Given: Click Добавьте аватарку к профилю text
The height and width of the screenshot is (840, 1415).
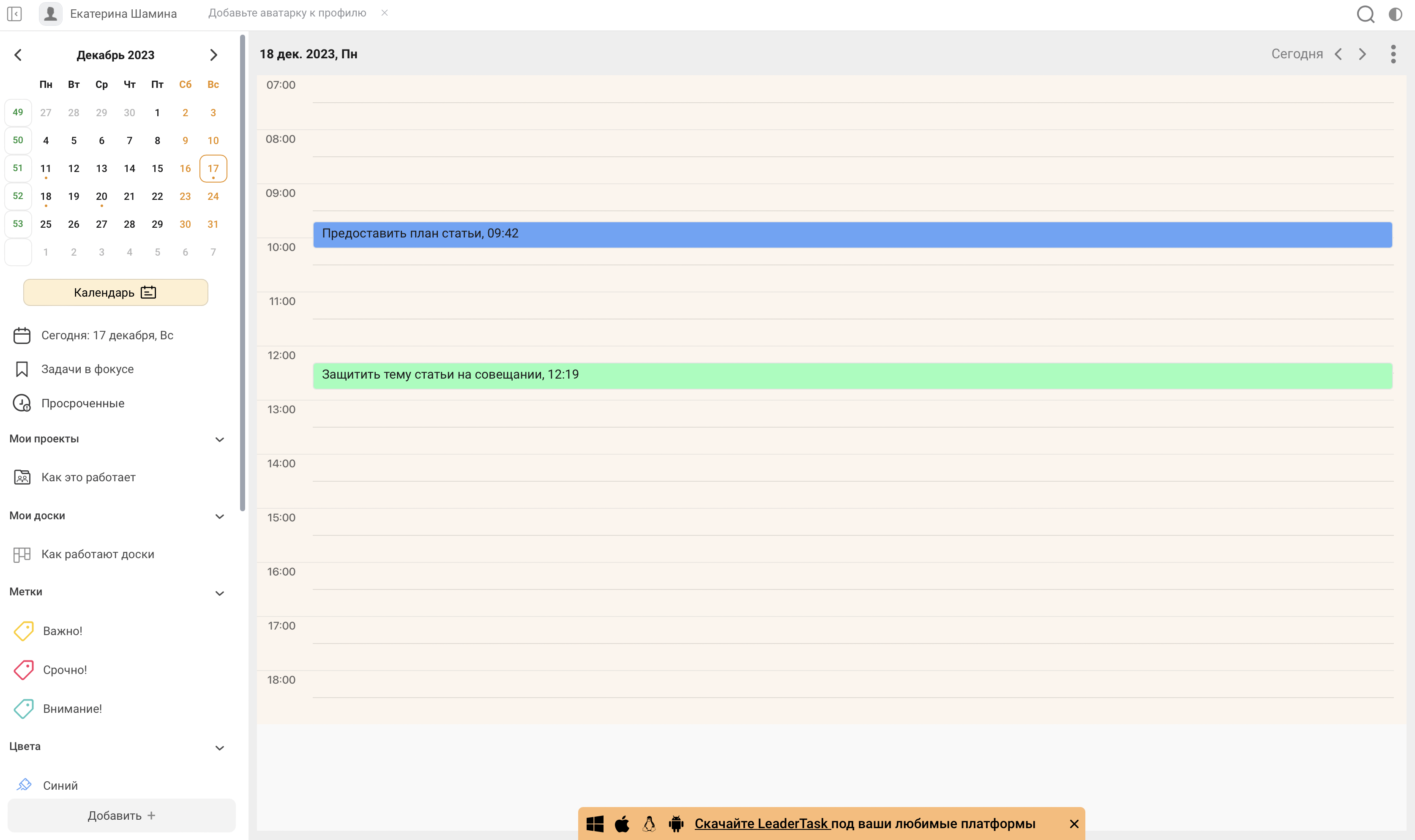Looking at the screenshot, I should [287, 12].
